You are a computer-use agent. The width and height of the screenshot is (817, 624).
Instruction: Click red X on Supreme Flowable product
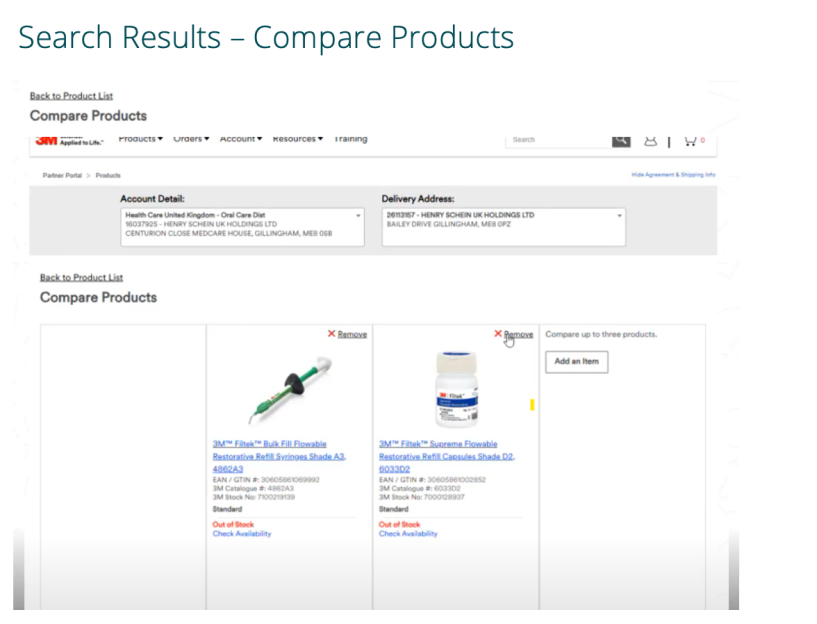[x=498, y=334]
